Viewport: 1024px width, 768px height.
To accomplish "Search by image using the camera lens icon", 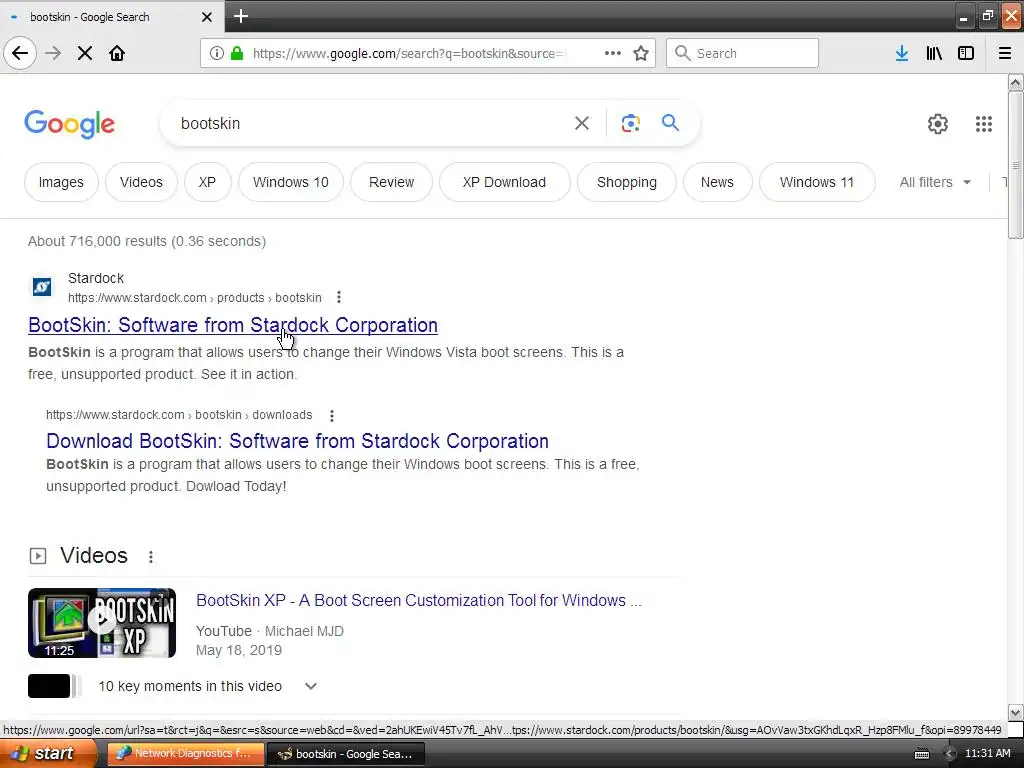I will (x=630, y=123).
